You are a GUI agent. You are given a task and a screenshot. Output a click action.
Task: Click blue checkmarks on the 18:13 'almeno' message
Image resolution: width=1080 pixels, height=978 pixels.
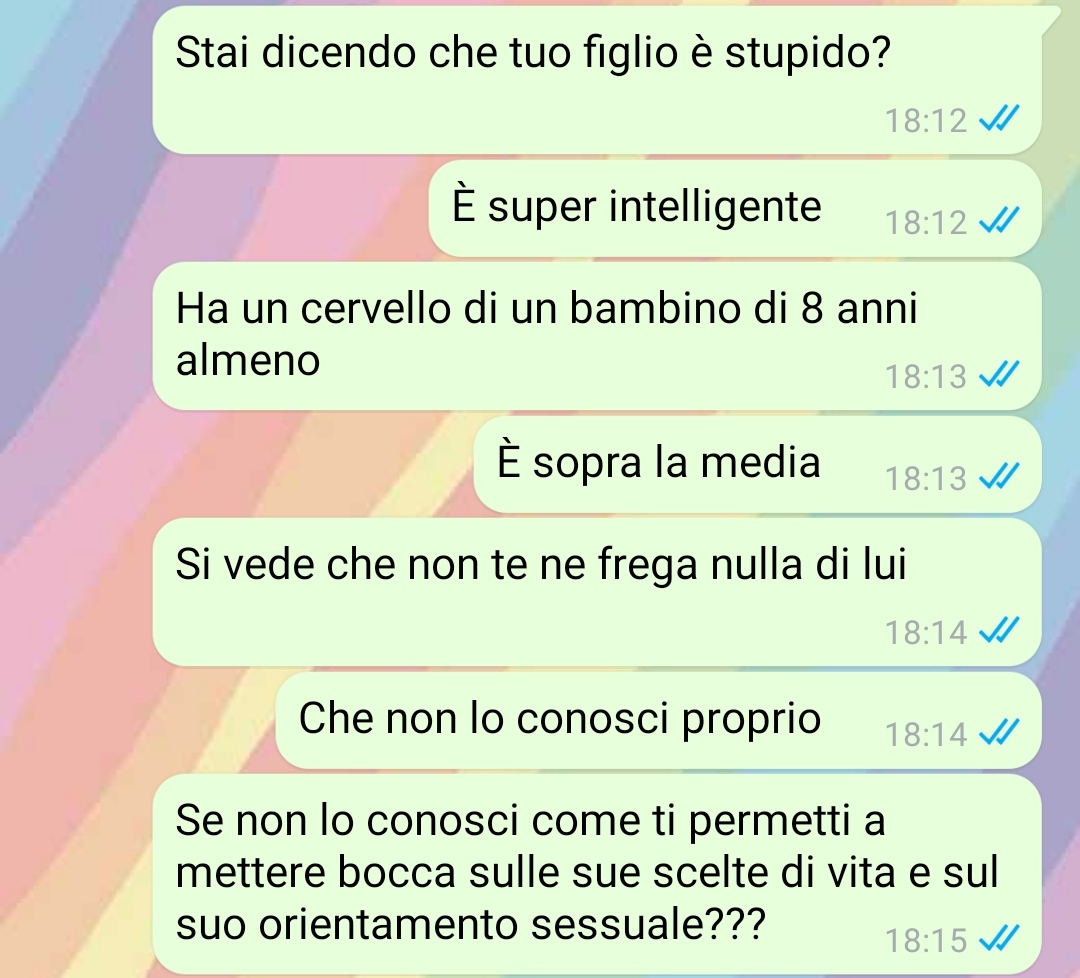point(999,375)
